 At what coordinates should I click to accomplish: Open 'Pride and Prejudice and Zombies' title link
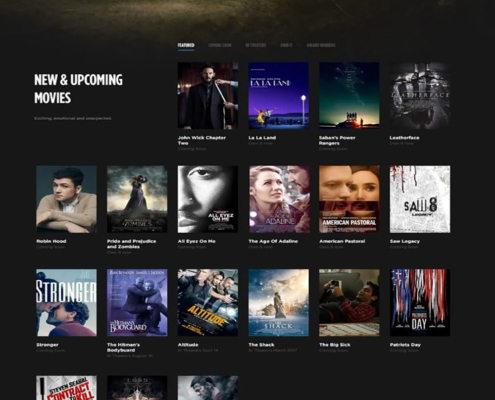[x=131, y=244]
